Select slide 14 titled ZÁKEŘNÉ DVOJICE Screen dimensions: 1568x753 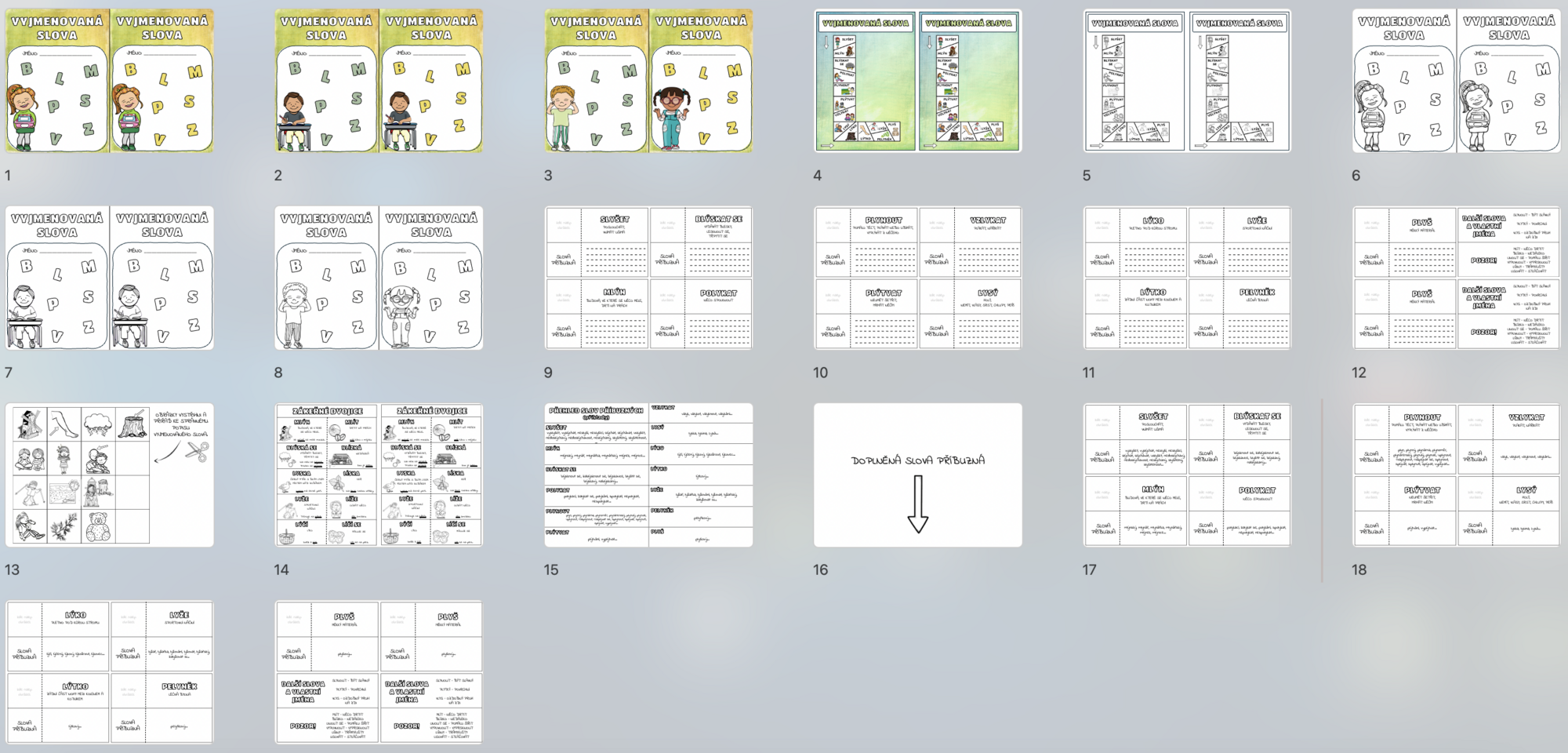click(379, 475)
